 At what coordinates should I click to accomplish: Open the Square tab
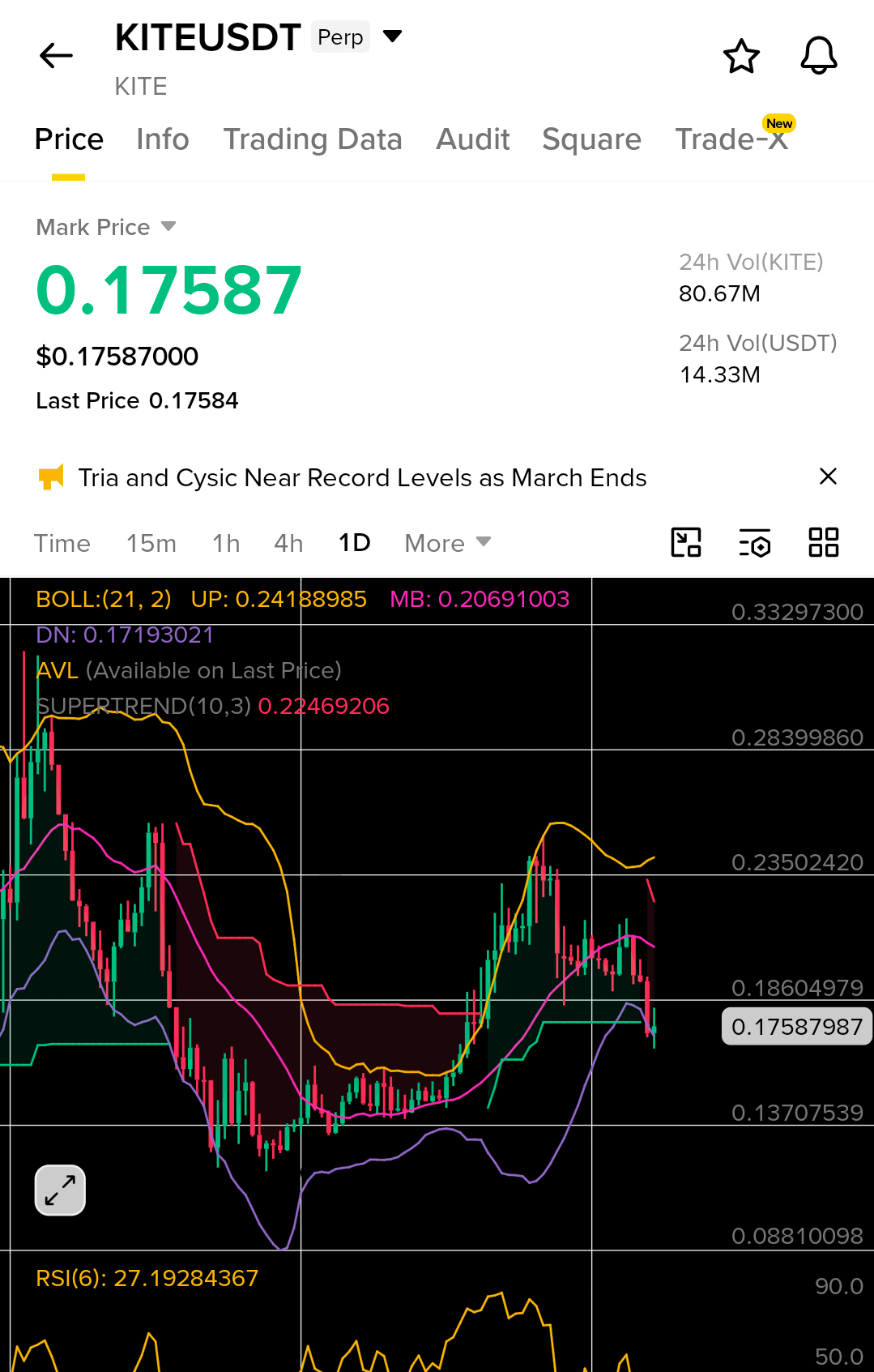[591, 139]
